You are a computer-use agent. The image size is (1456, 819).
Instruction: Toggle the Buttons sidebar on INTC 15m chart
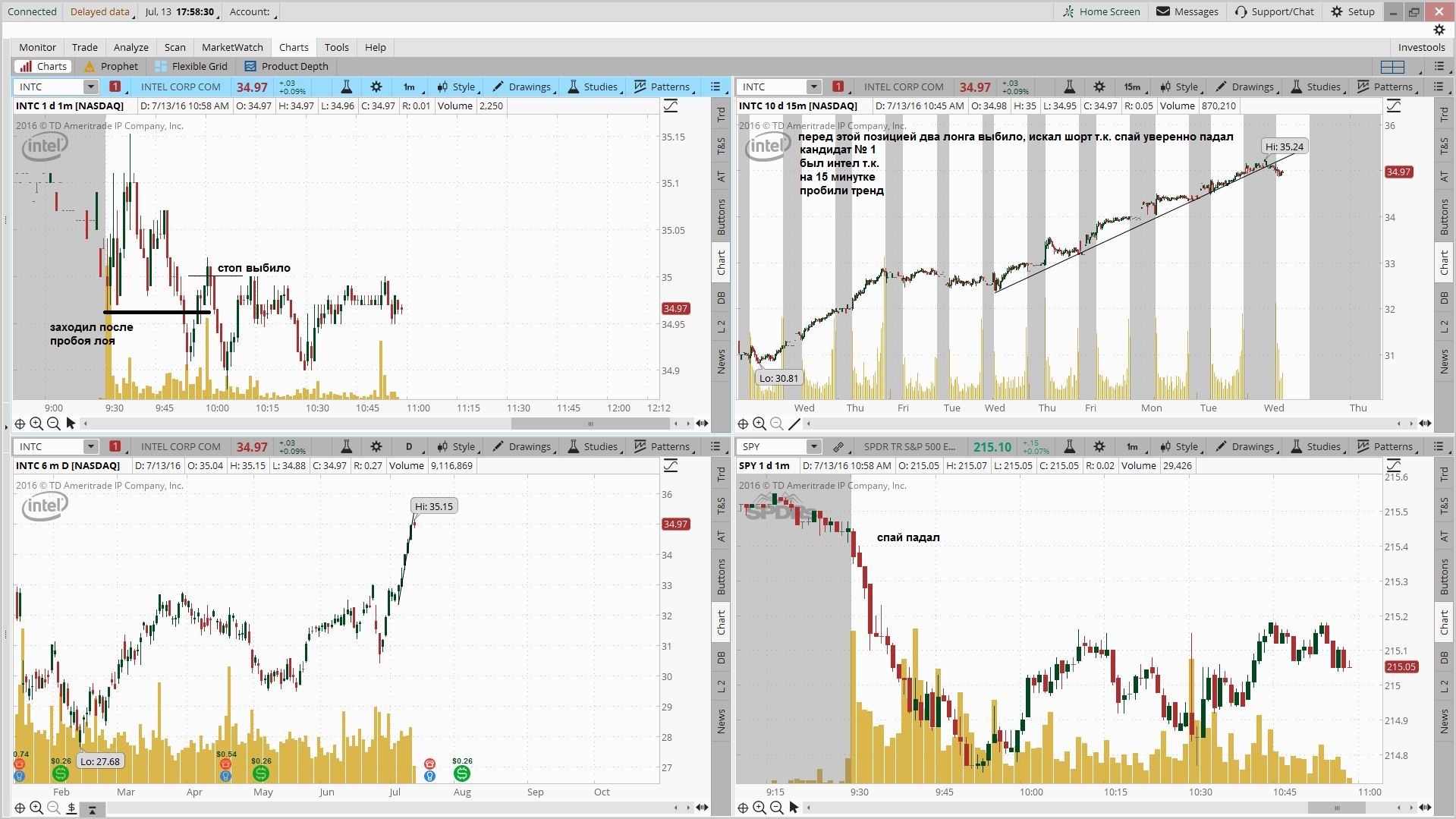pyautogui.click(x=1444, y=216)
